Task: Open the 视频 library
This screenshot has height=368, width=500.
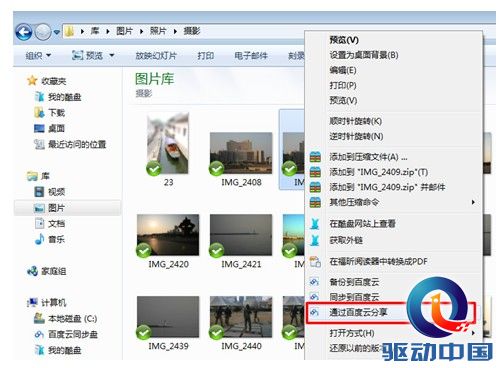Action: click(x=50, y=192)
